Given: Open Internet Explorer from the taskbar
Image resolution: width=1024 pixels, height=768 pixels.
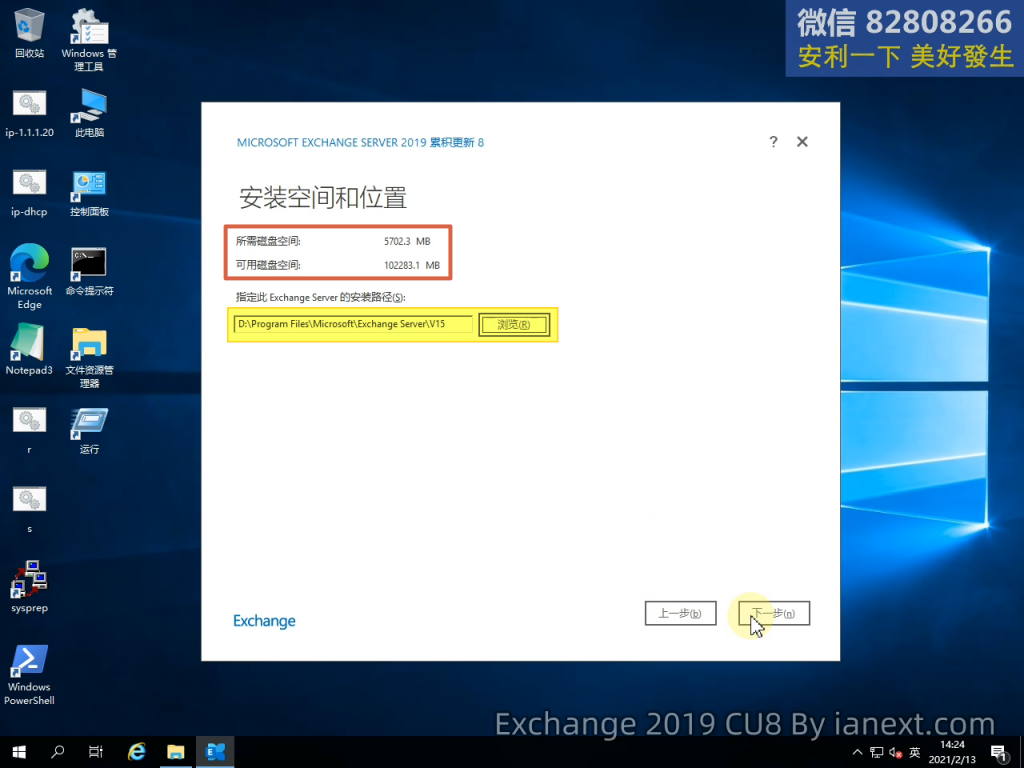Looking at the screenshot, I should pyautogui.click(x=137, y=751).
